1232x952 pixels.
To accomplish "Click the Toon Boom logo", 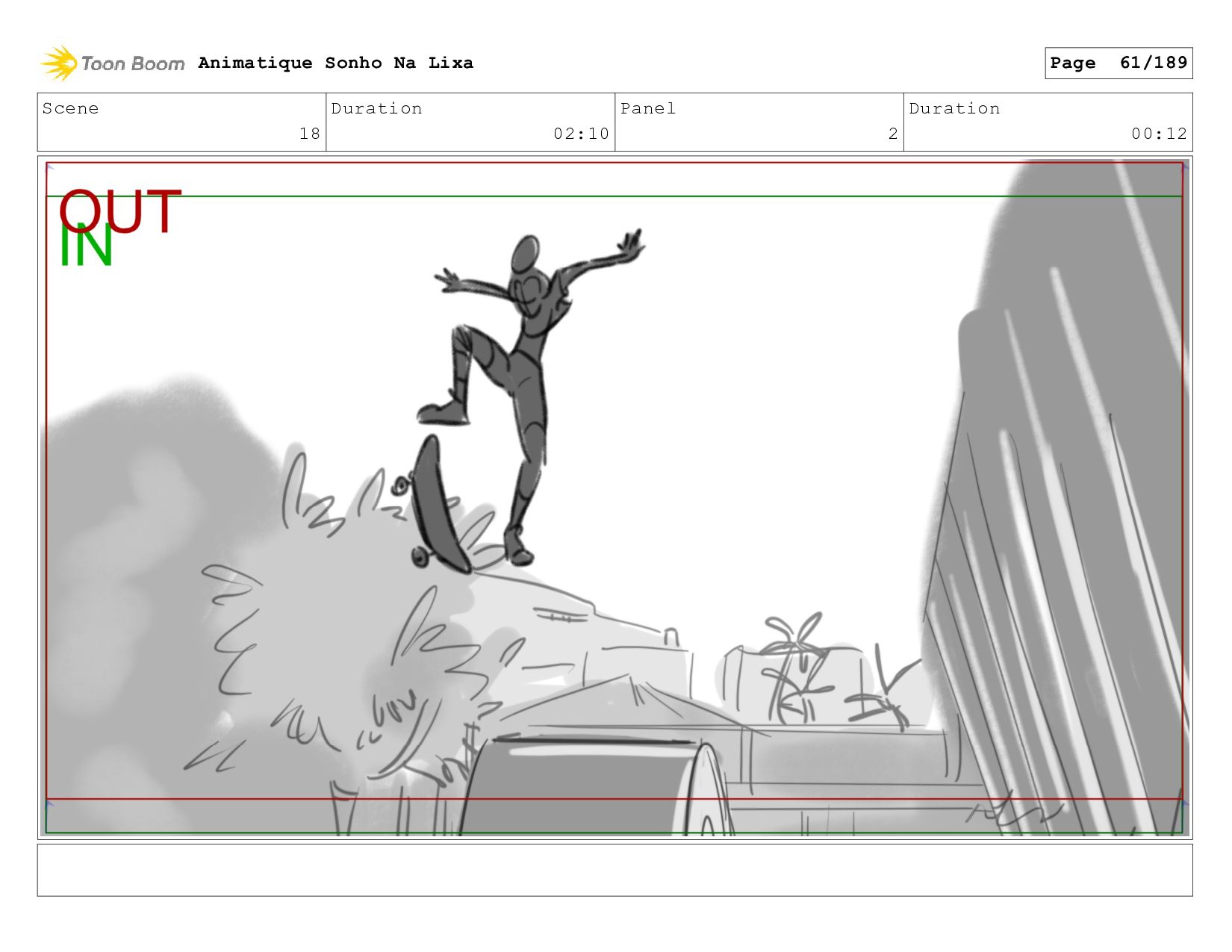I will click(x=112, y=63).
